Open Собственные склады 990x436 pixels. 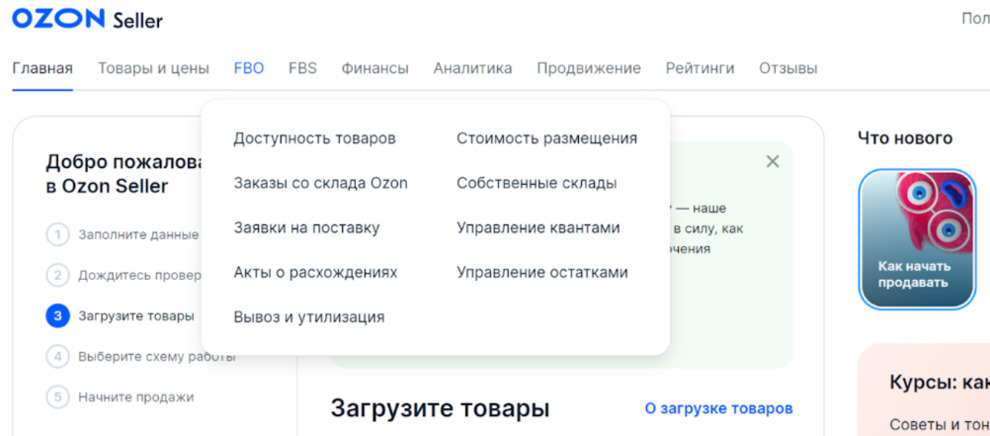(x=537, y=183)
